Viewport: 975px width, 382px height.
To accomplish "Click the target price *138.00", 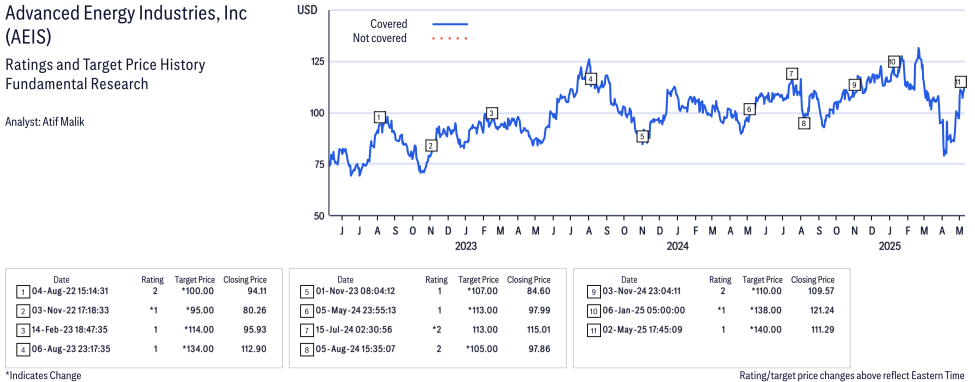I will click(766, 310).
